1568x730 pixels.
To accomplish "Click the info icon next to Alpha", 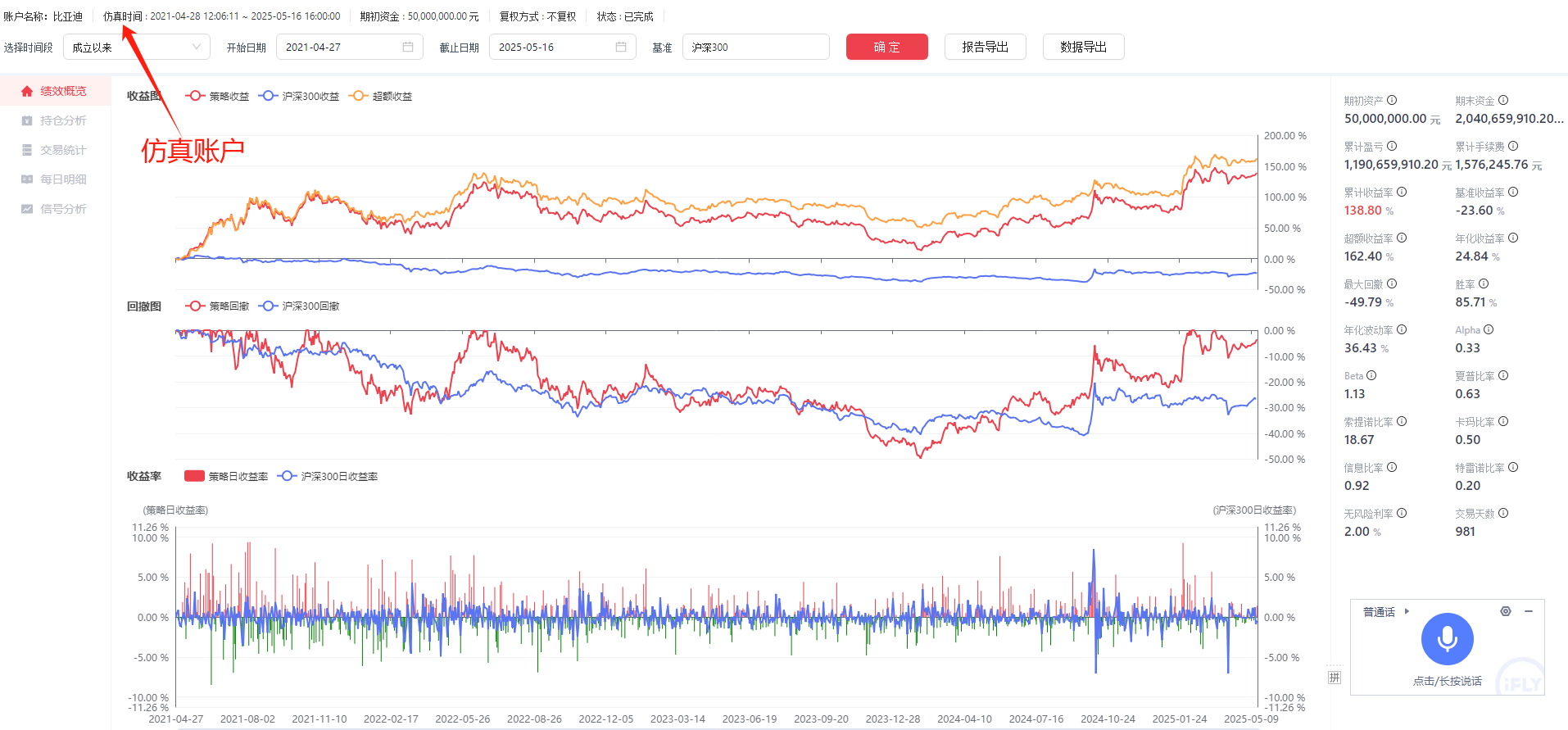I will [x=1489, y=330].
